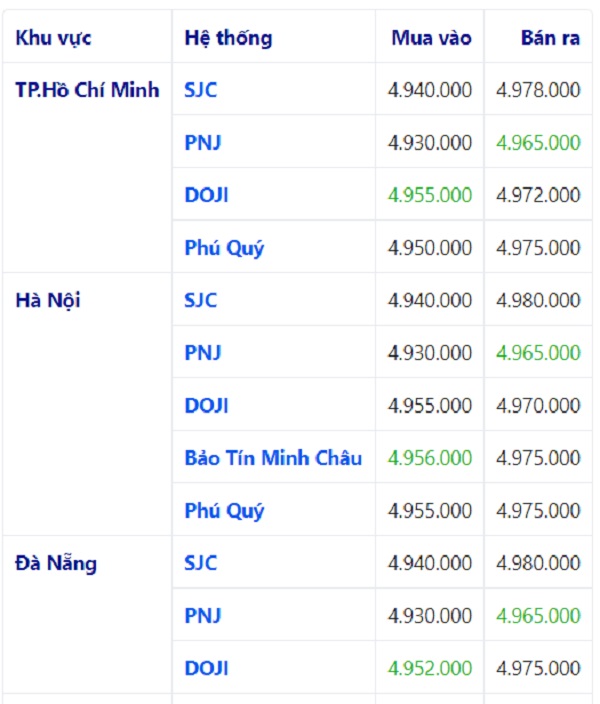Click Bảo Tín Minh Châu's 4.956.000 buy price

pos(430,458)
